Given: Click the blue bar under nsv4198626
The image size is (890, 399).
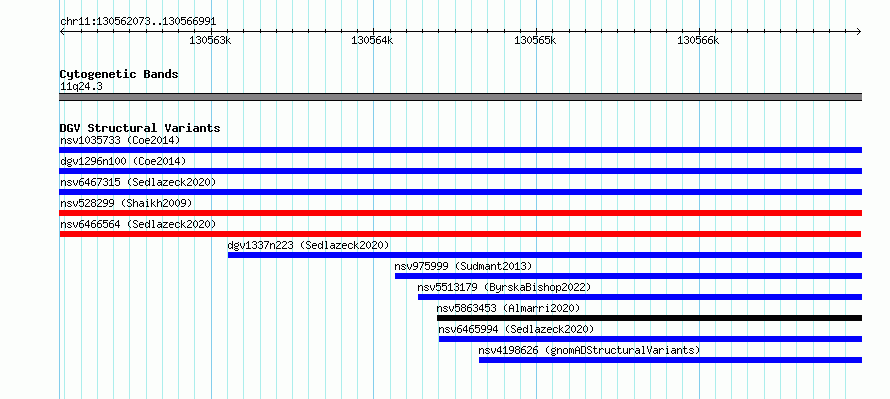Looking at the screenshot, I should [x=670, y=360].
